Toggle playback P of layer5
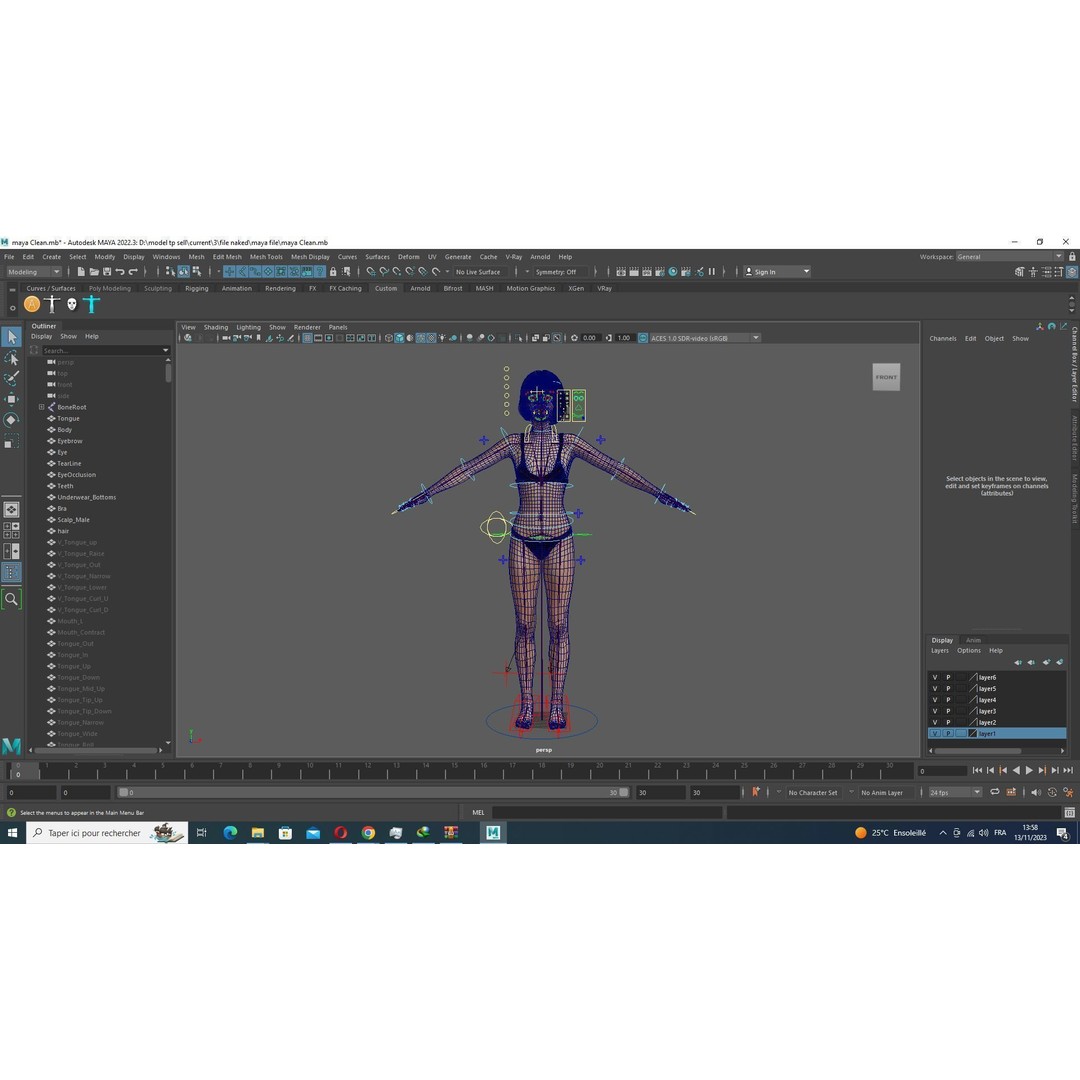The image size is (1080, 1080). click(948, 688)
